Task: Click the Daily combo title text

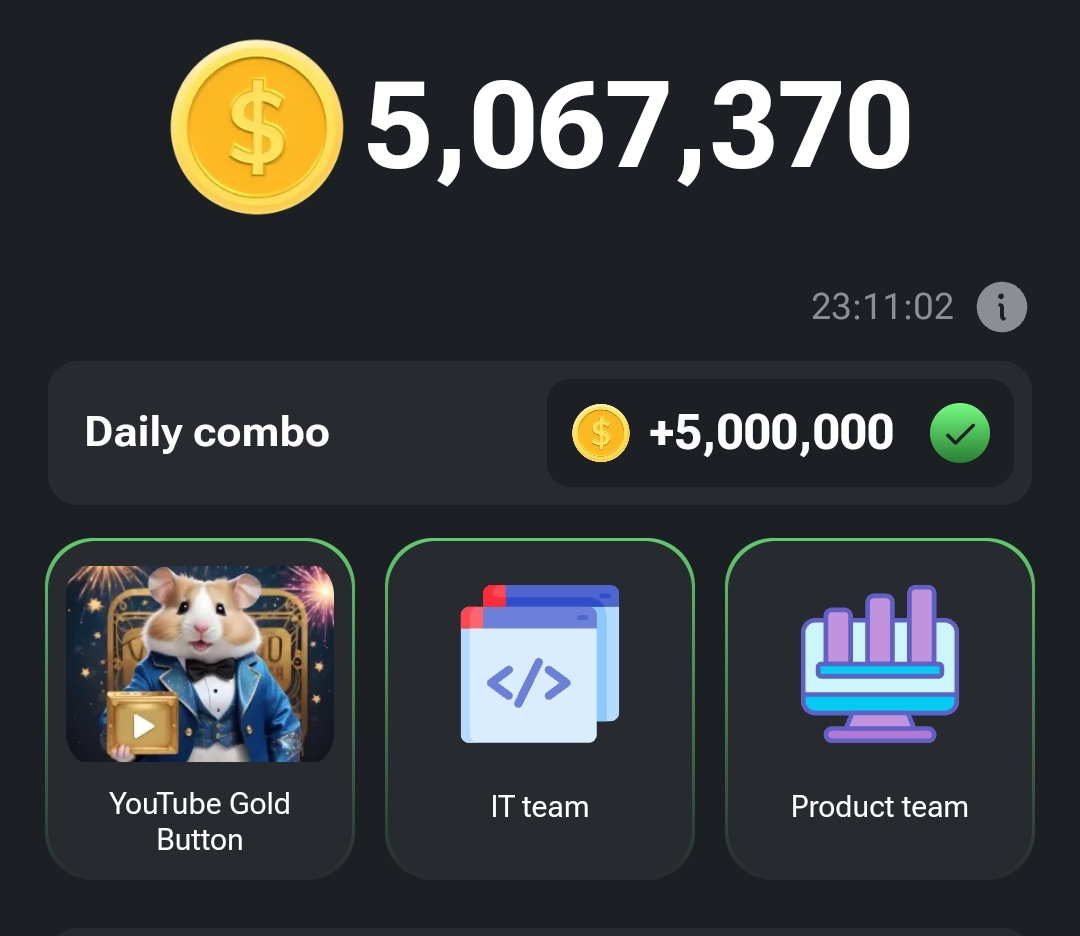Action: click(x=207, y=433)
